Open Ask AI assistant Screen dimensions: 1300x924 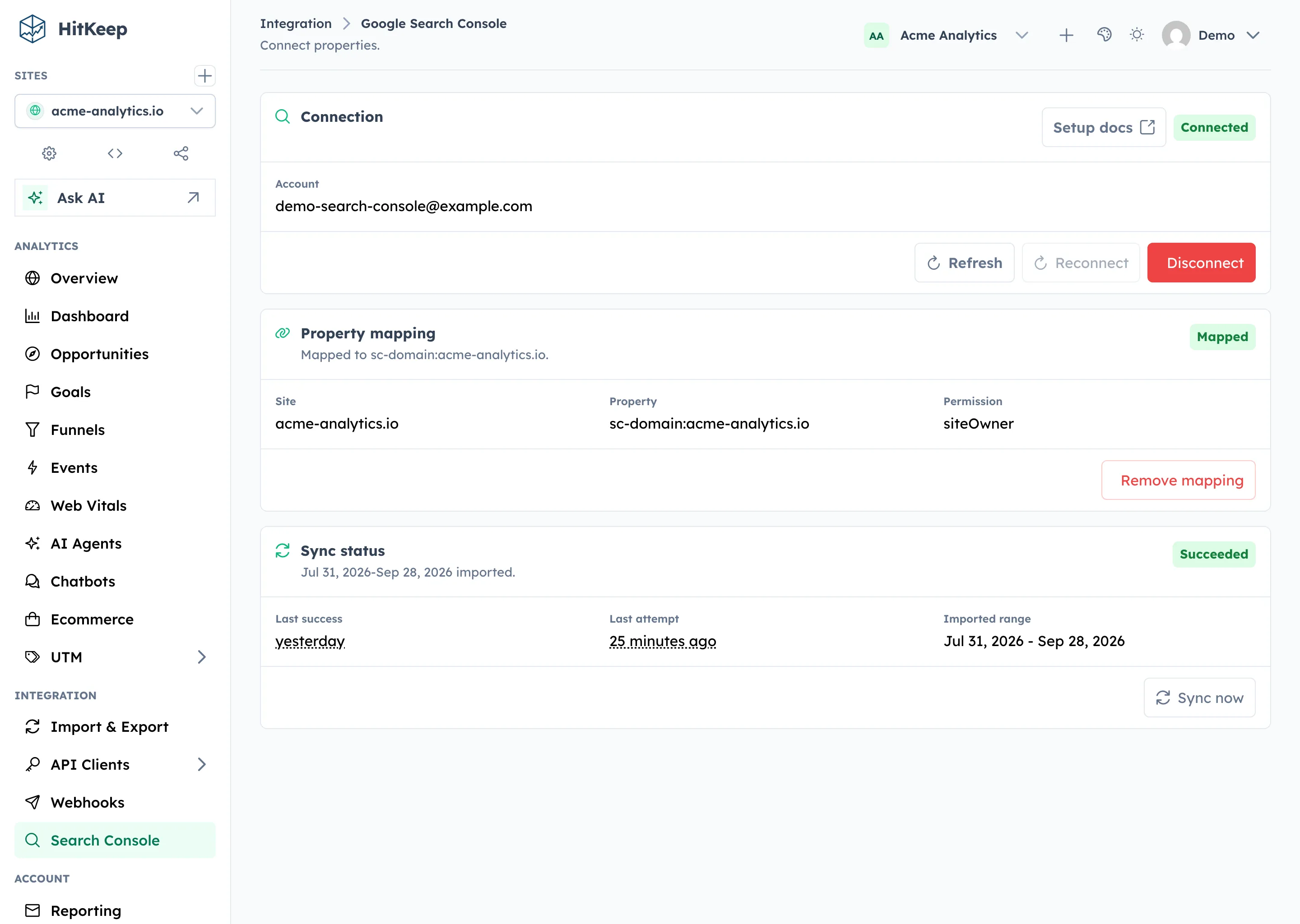click(x=115, y=198)
